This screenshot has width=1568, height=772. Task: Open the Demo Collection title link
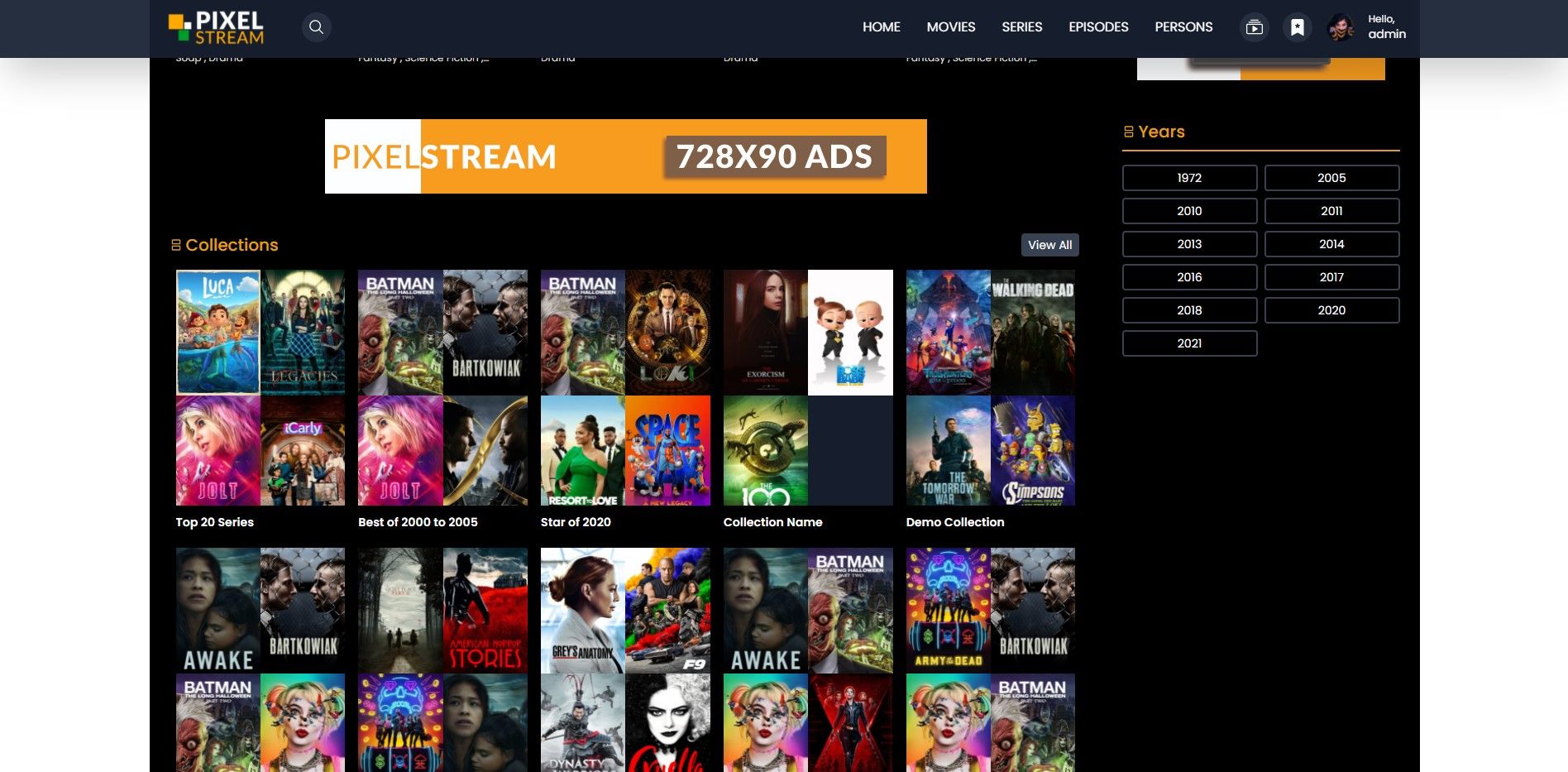pyautogui.click(x=955, y=522)
